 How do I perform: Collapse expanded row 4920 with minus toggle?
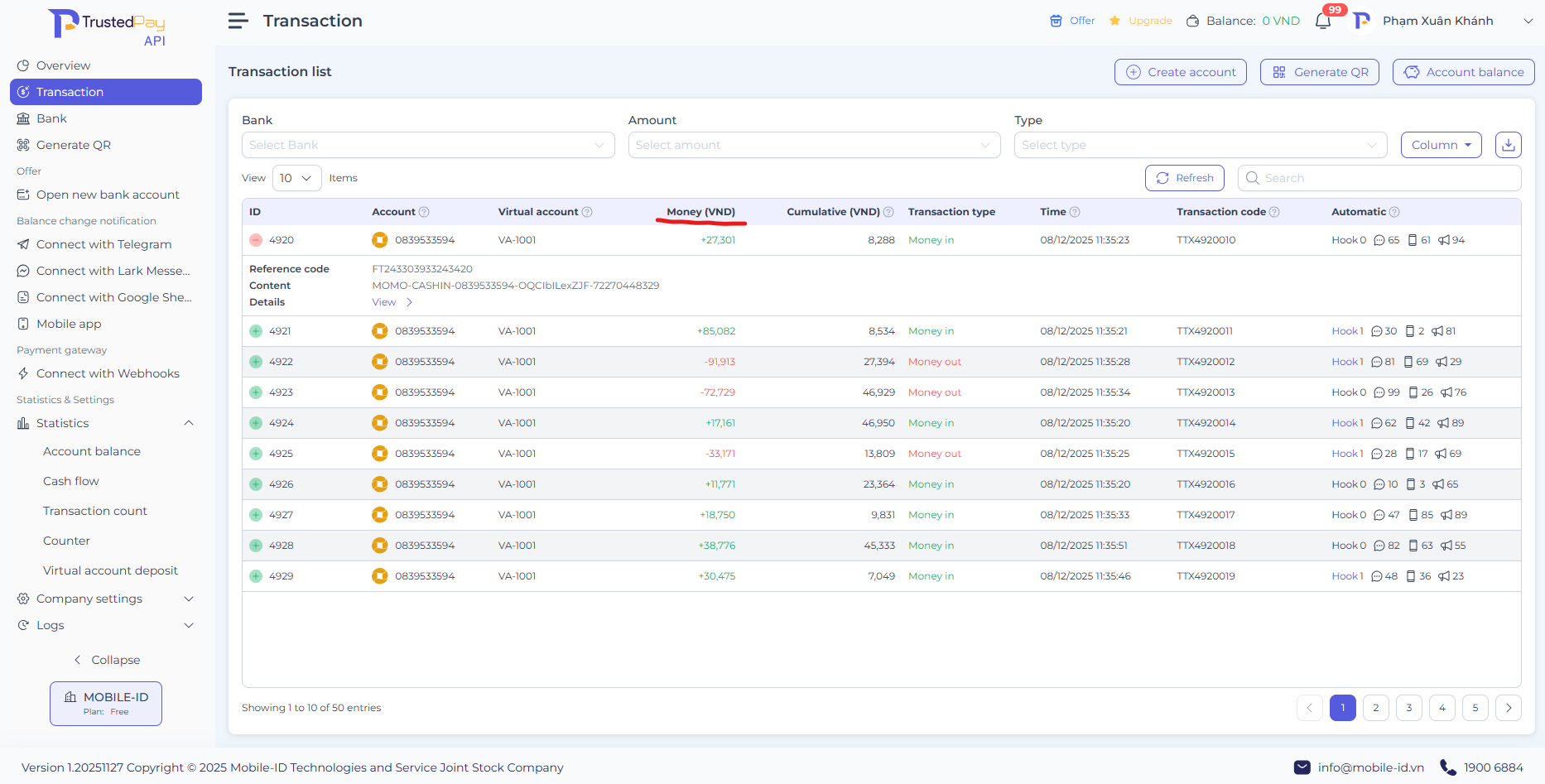point(256,240)
